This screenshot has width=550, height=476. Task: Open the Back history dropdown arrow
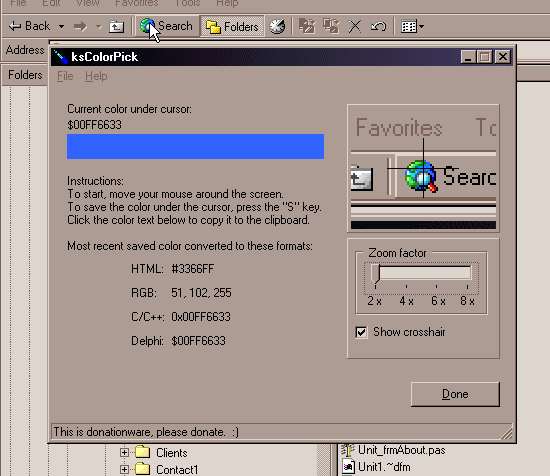(x=61, y=26)
